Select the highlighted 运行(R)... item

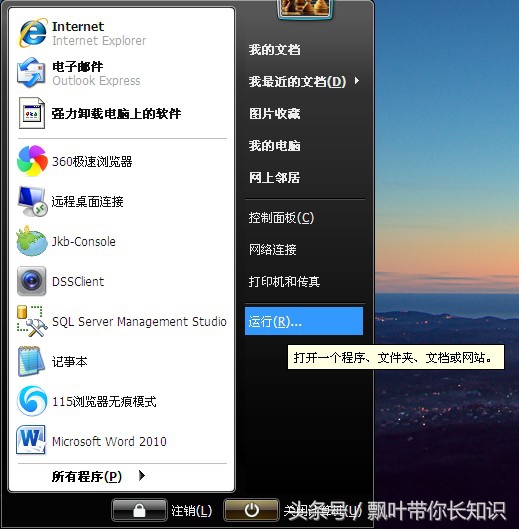(x=304, y=321)
